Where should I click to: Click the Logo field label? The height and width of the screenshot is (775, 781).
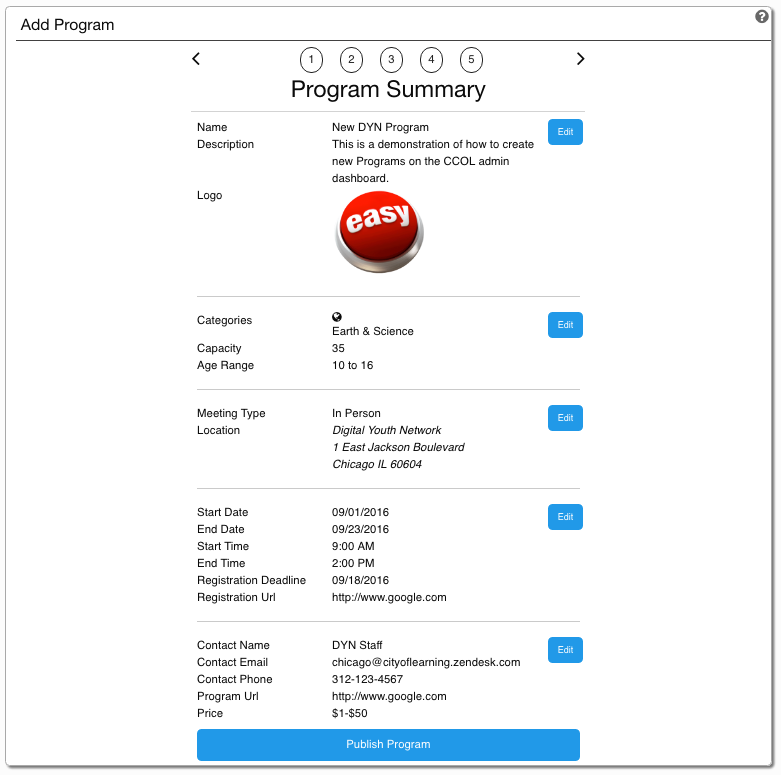click(210, 195)
